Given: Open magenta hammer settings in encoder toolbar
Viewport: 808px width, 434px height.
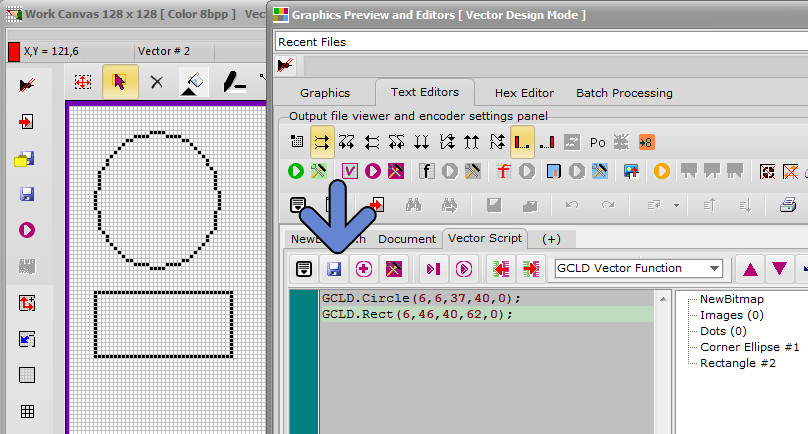Looking at the screenshot, I should tap(396, 171).
